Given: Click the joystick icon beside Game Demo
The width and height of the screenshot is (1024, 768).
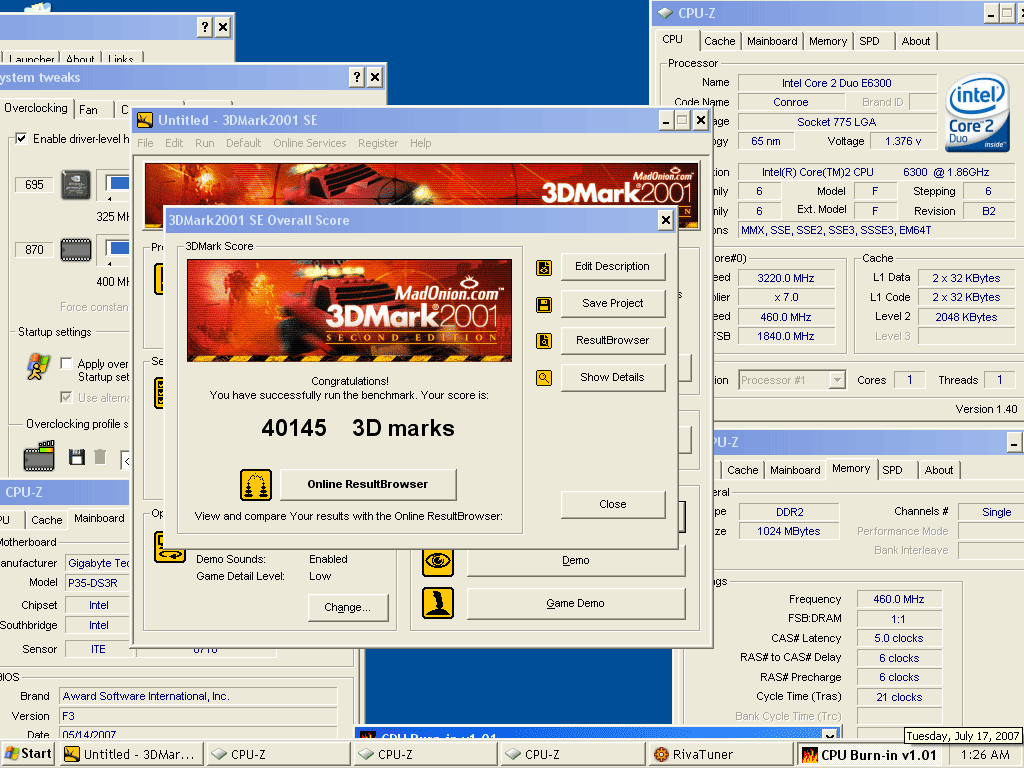Looking at the screenshot, I should 438,603.
